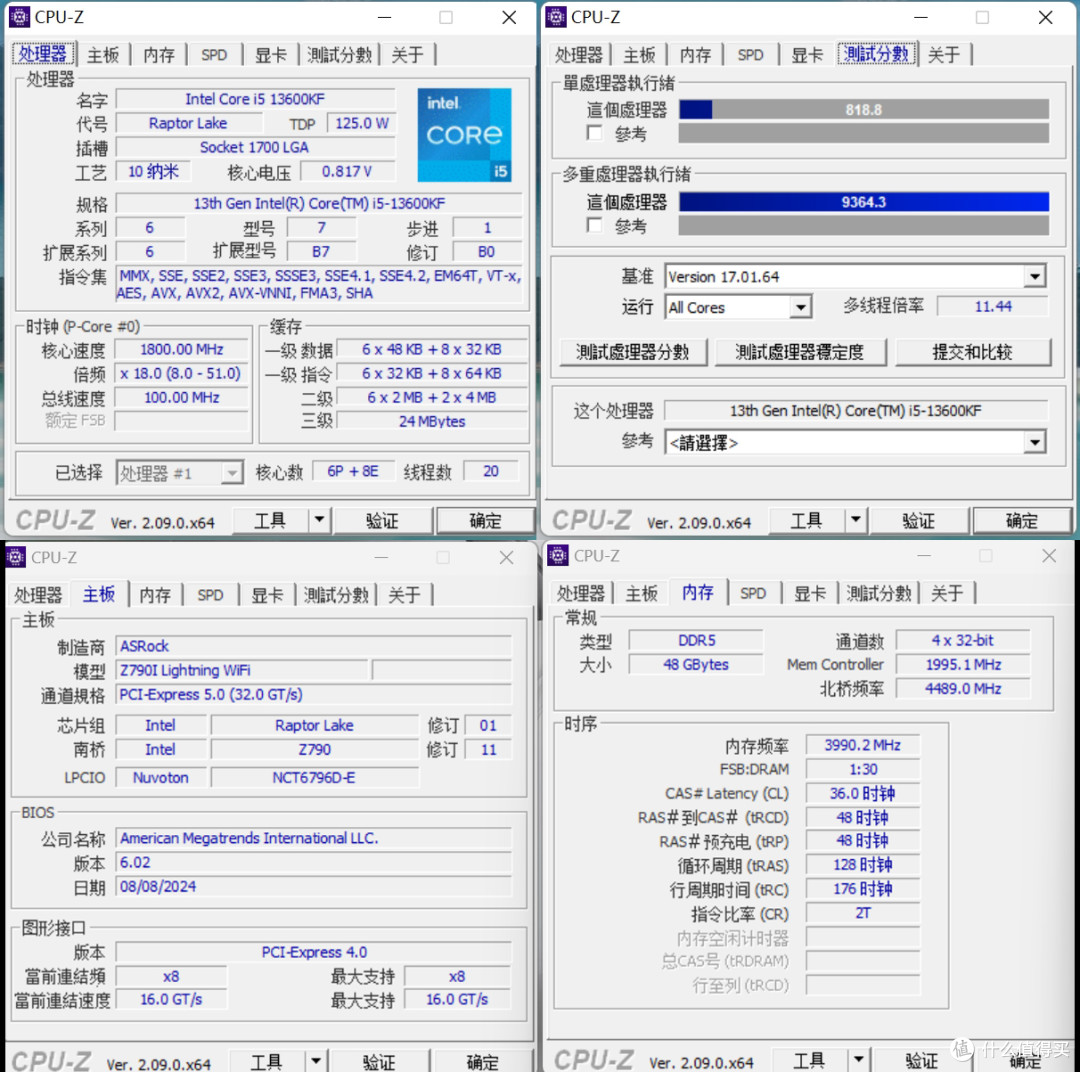
Task: Click the 制造商 value ASRock
Action: point(313,646)
